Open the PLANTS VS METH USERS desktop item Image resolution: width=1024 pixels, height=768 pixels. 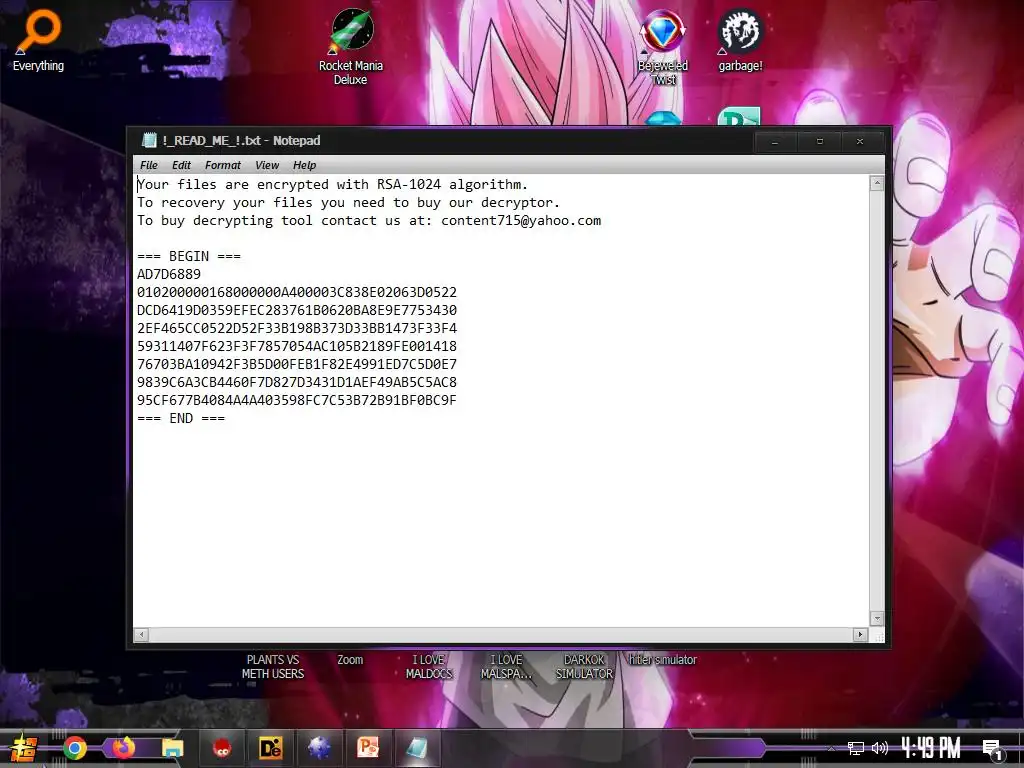pos(273,667)
